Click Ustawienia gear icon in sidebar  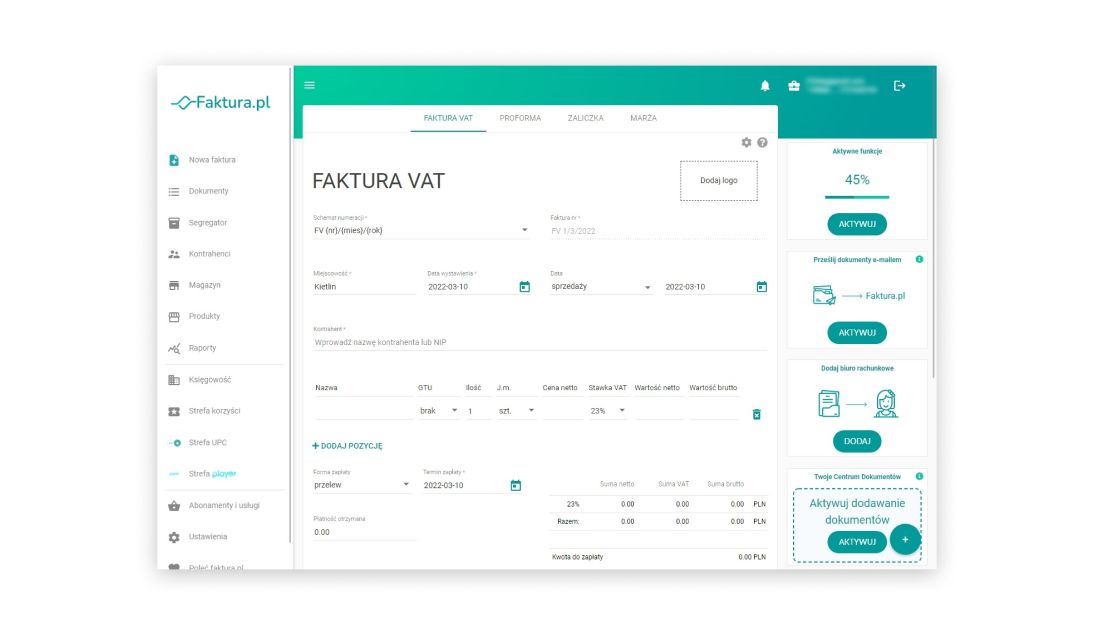click(x=174, y=537)
